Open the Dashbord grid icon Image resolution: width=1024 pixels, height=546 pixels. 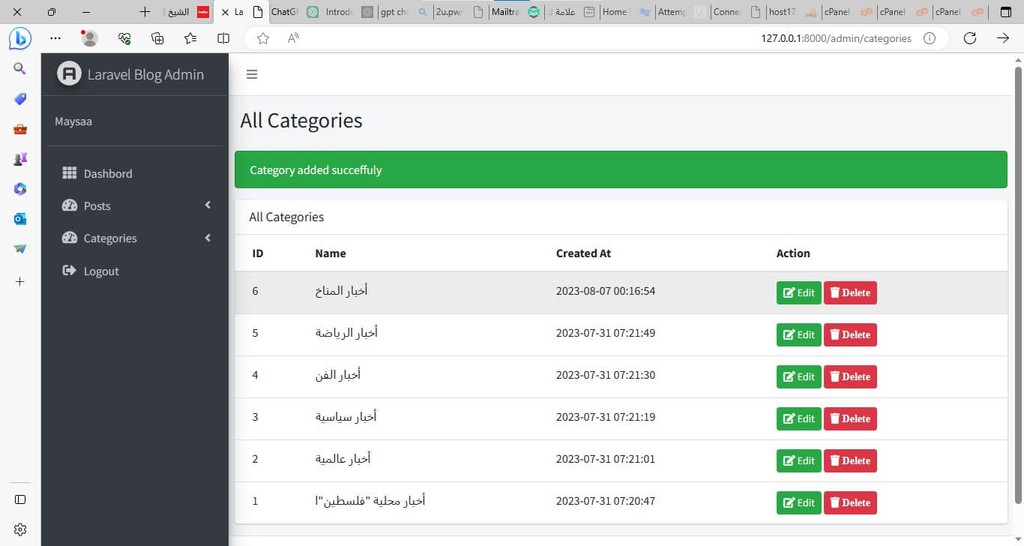(x=69, y=173)
